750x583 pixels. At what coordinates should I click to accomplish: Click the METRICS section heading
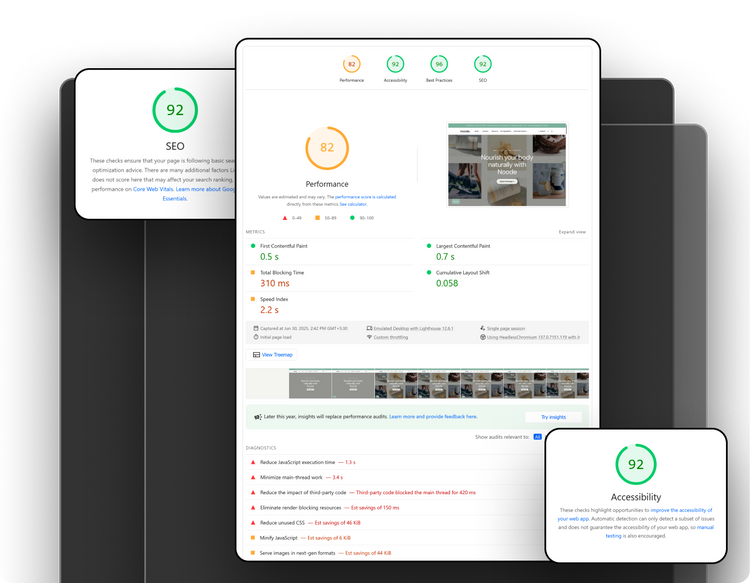click(255, 232)
